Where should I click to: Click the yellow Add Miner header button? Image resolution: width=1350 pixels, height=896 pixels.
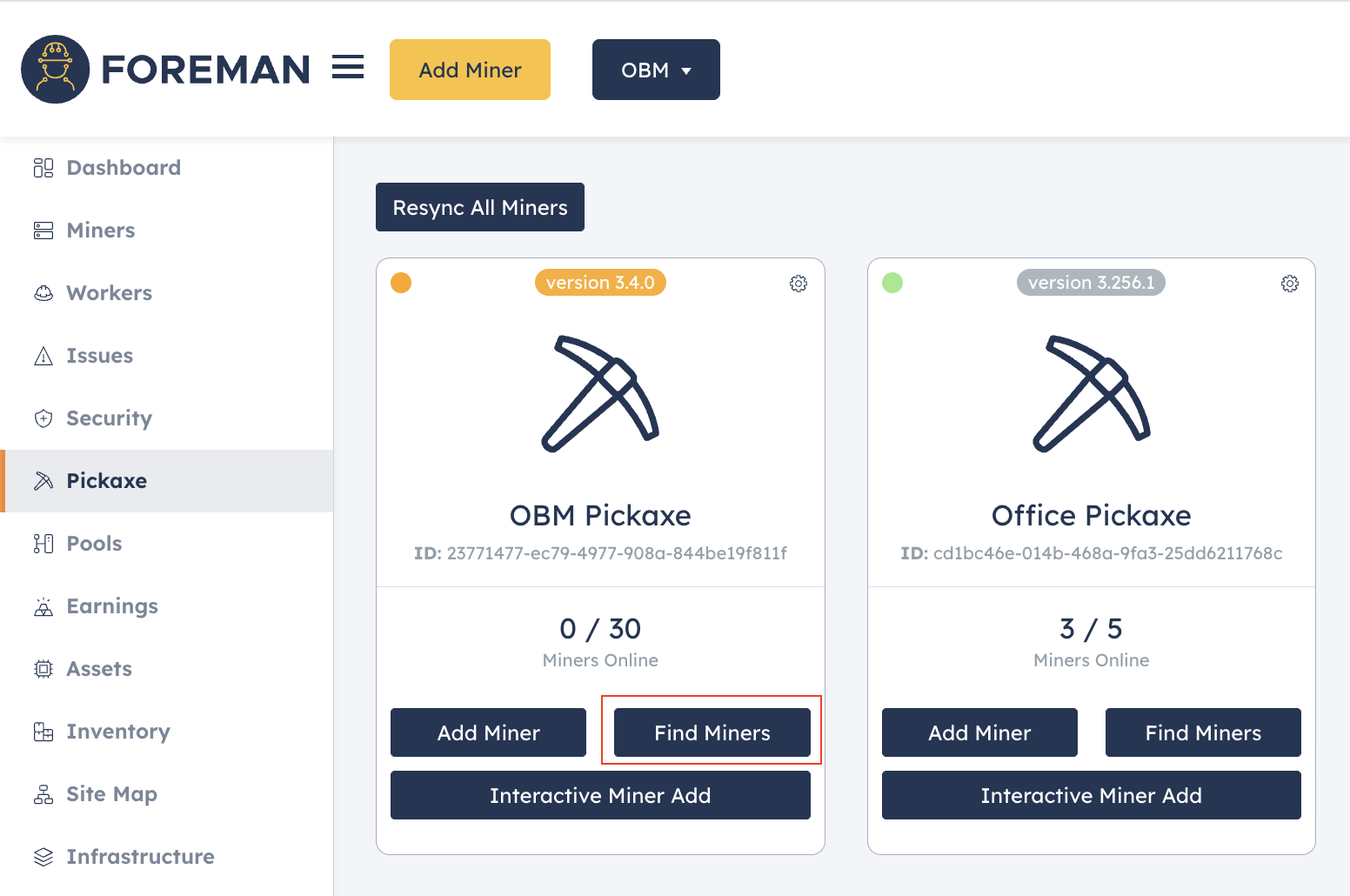pyautogui.click(x=470, y=70)
